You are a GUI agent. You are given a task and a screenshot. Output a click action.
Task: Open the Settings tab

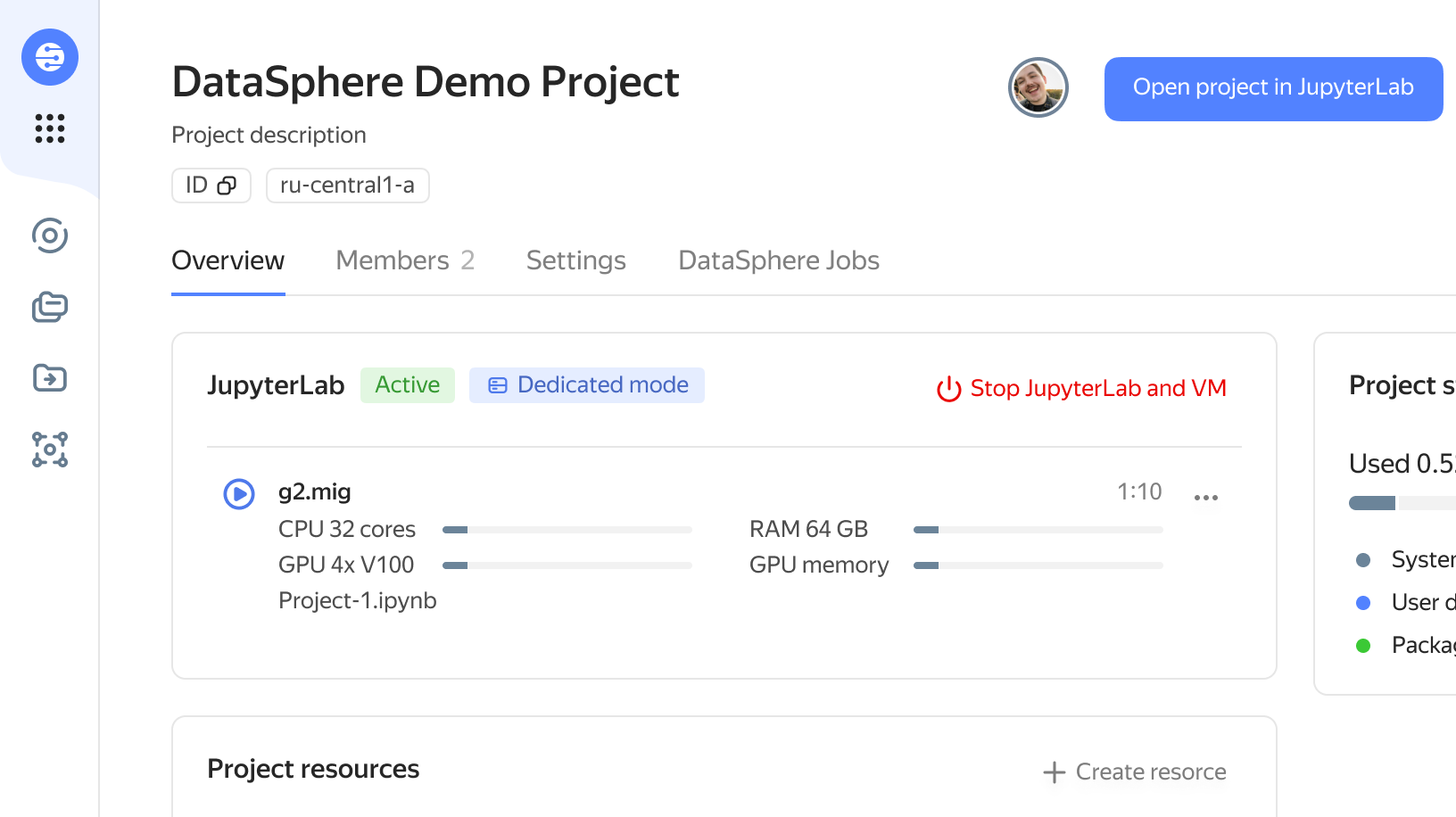click(x=576, y=260)
